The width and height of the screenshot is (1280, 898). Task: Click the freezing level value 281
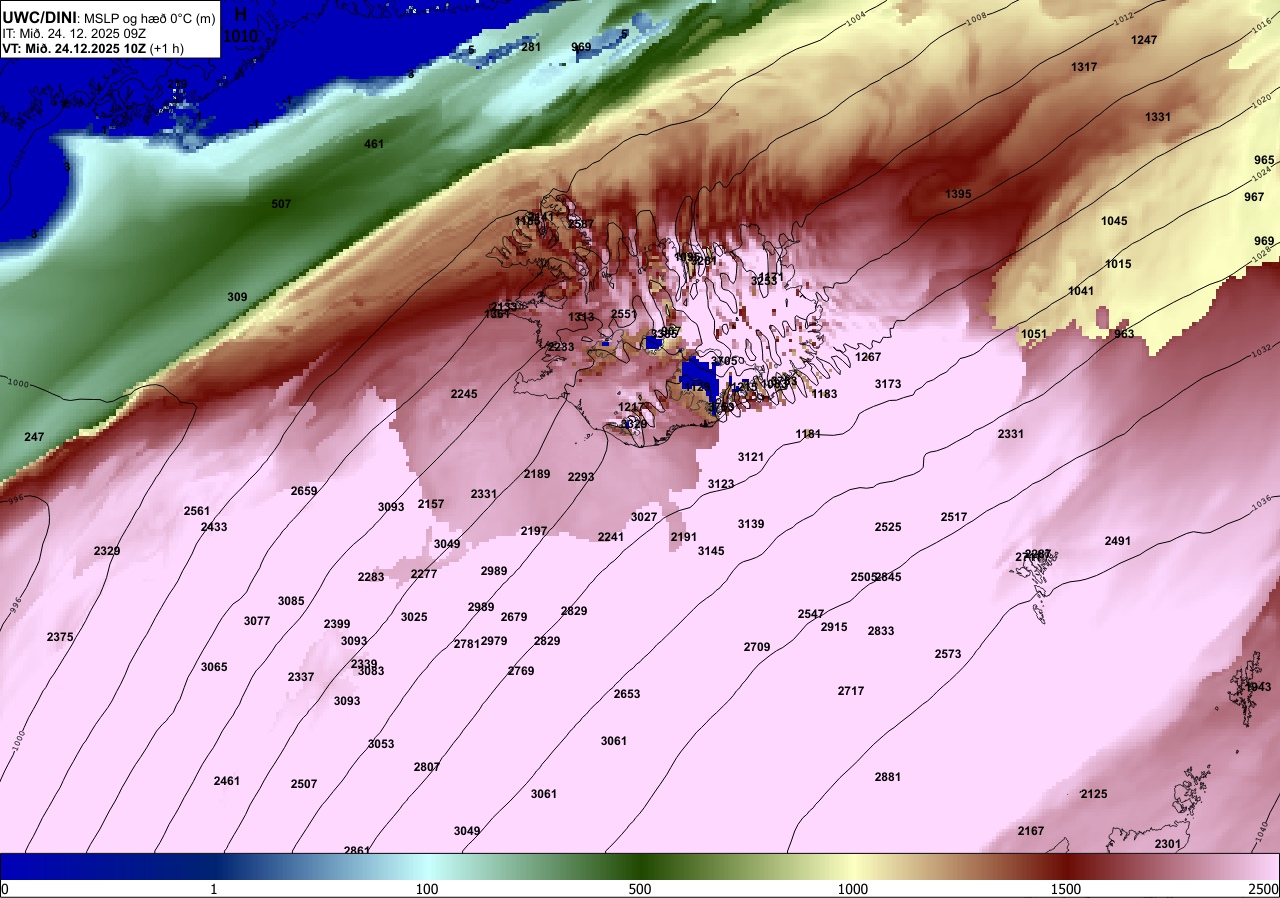click(531, 47)
